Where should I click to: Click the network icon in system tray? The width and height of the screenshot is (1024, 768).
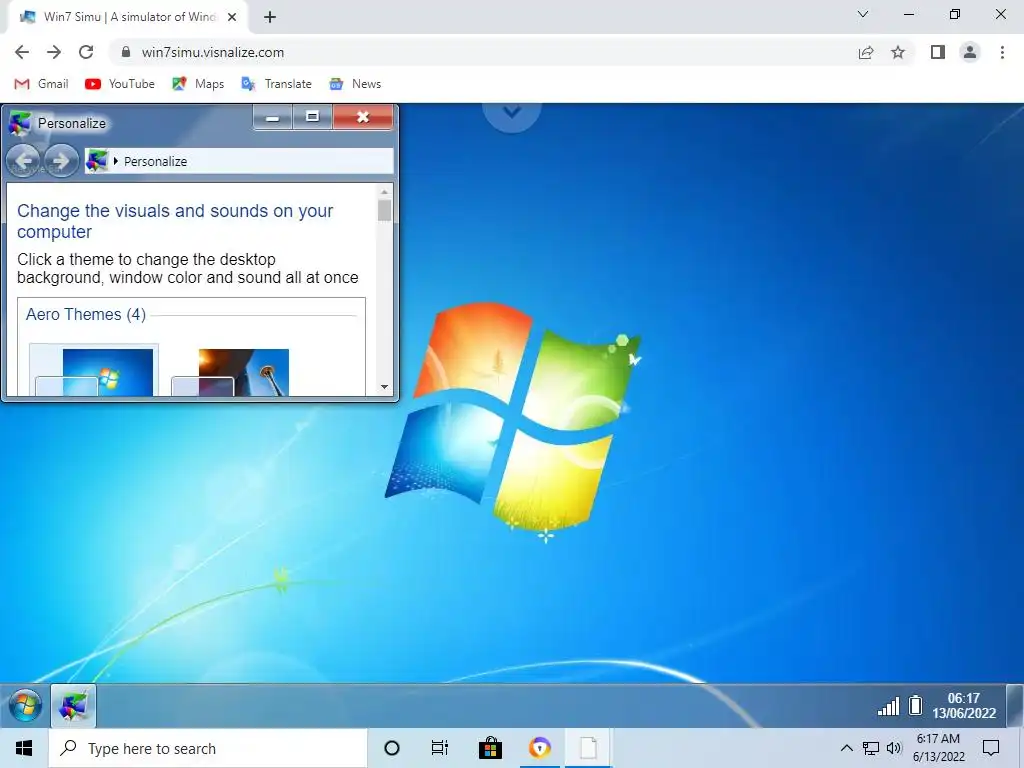point(871,748)
